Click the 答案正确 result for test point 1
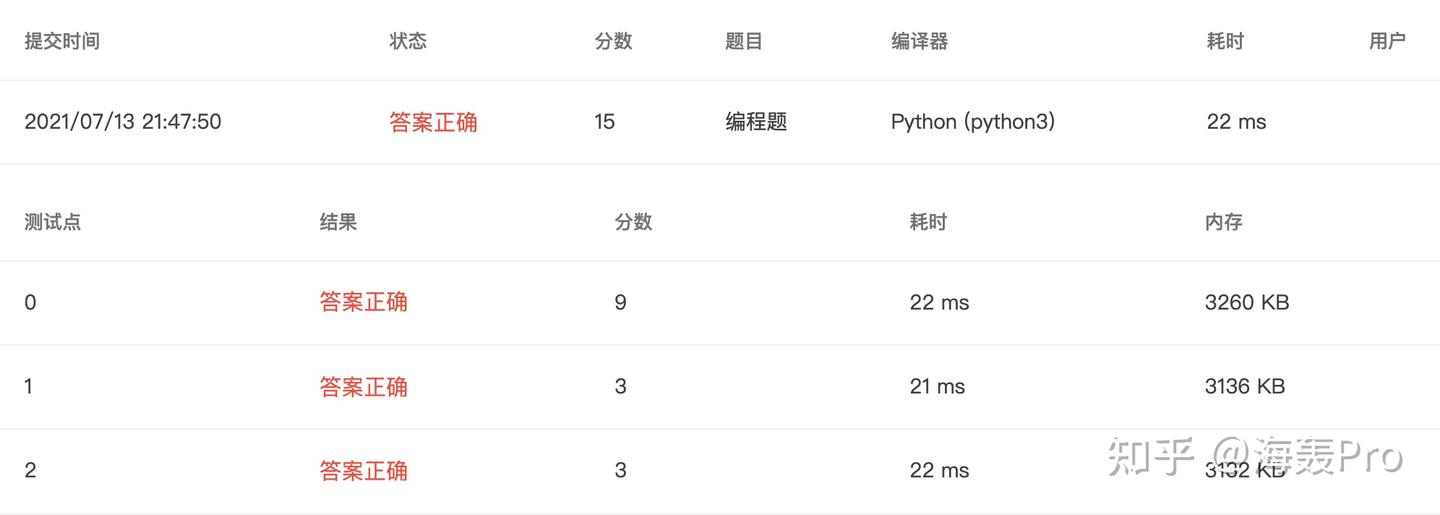This screenshot has height=515, width=1440. click(x=363, y=387)
